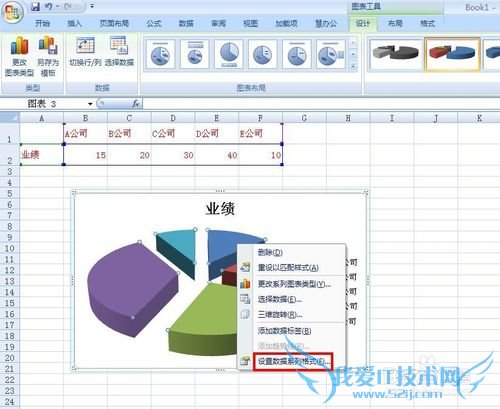Click the Office button orb

tap(13, 12)
